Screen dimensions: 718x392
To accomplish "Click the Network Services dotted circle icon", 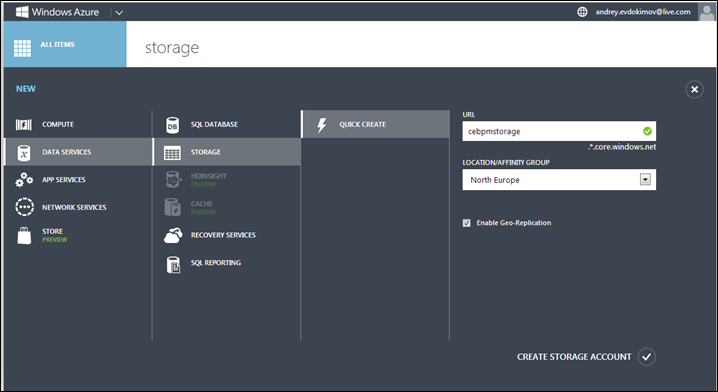I will click(x=24, y=207).
